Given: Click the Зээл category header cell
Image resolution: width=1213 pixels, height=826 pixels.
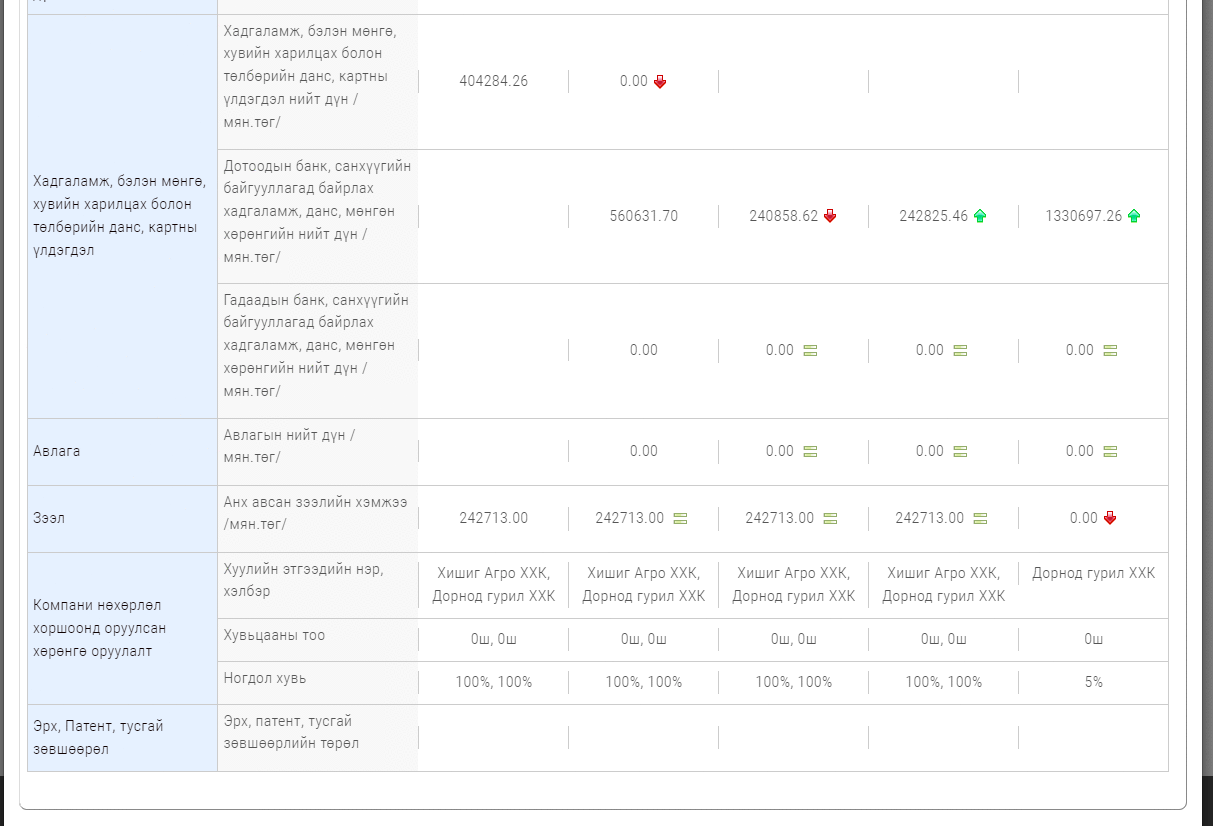Looking at the screenshot, I should point(122,519).
